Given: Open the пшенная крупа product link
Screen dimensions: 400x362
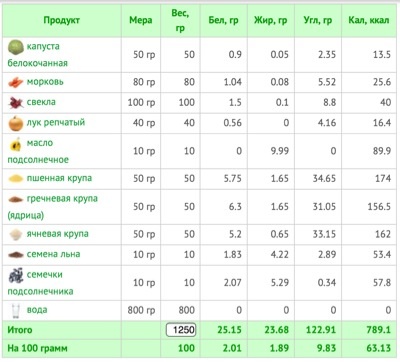Looking at the screenshot, I should coord(59,178).
